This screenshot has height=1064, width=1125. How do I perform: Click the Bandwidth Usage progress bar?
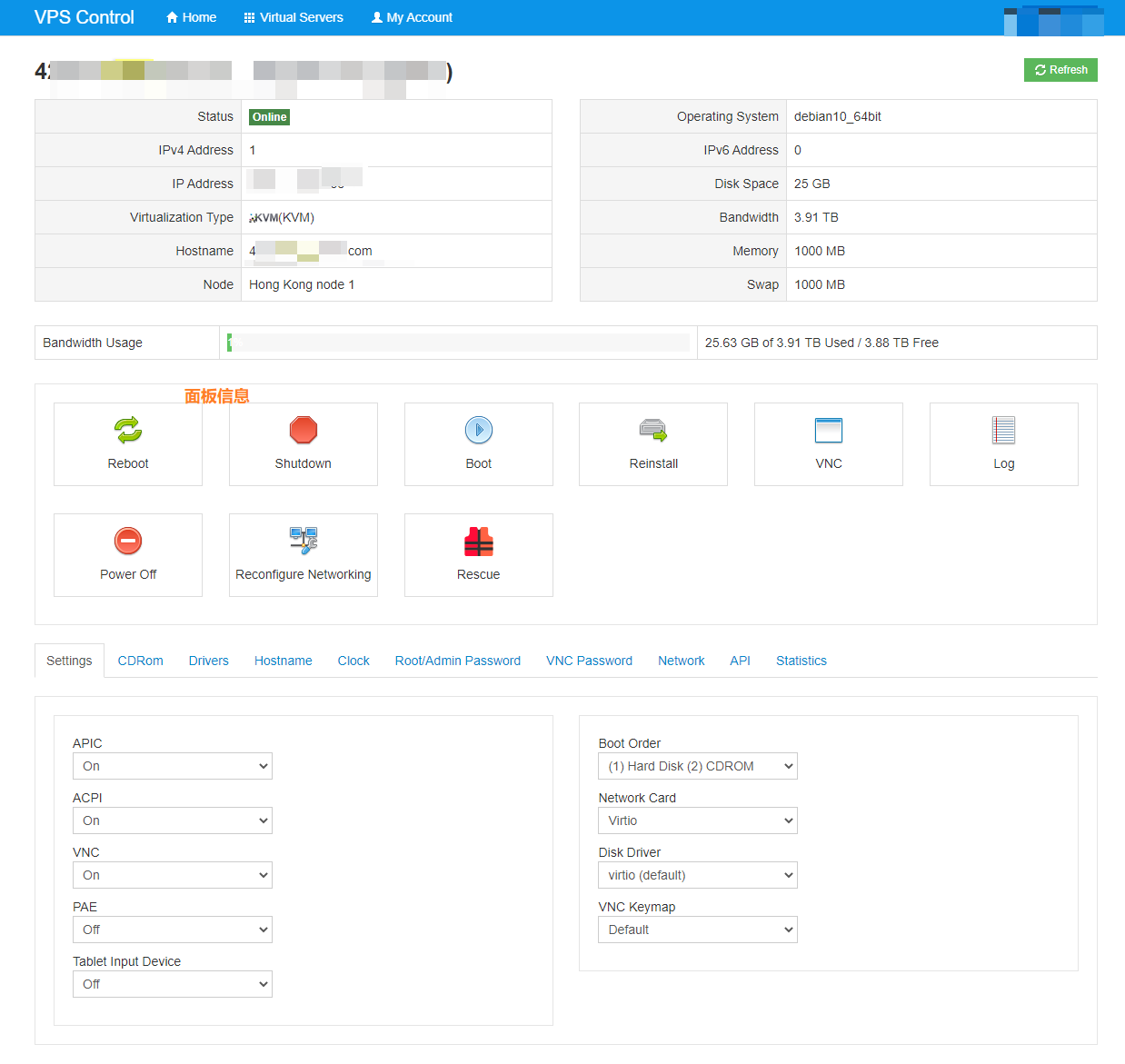pos(458,343)
